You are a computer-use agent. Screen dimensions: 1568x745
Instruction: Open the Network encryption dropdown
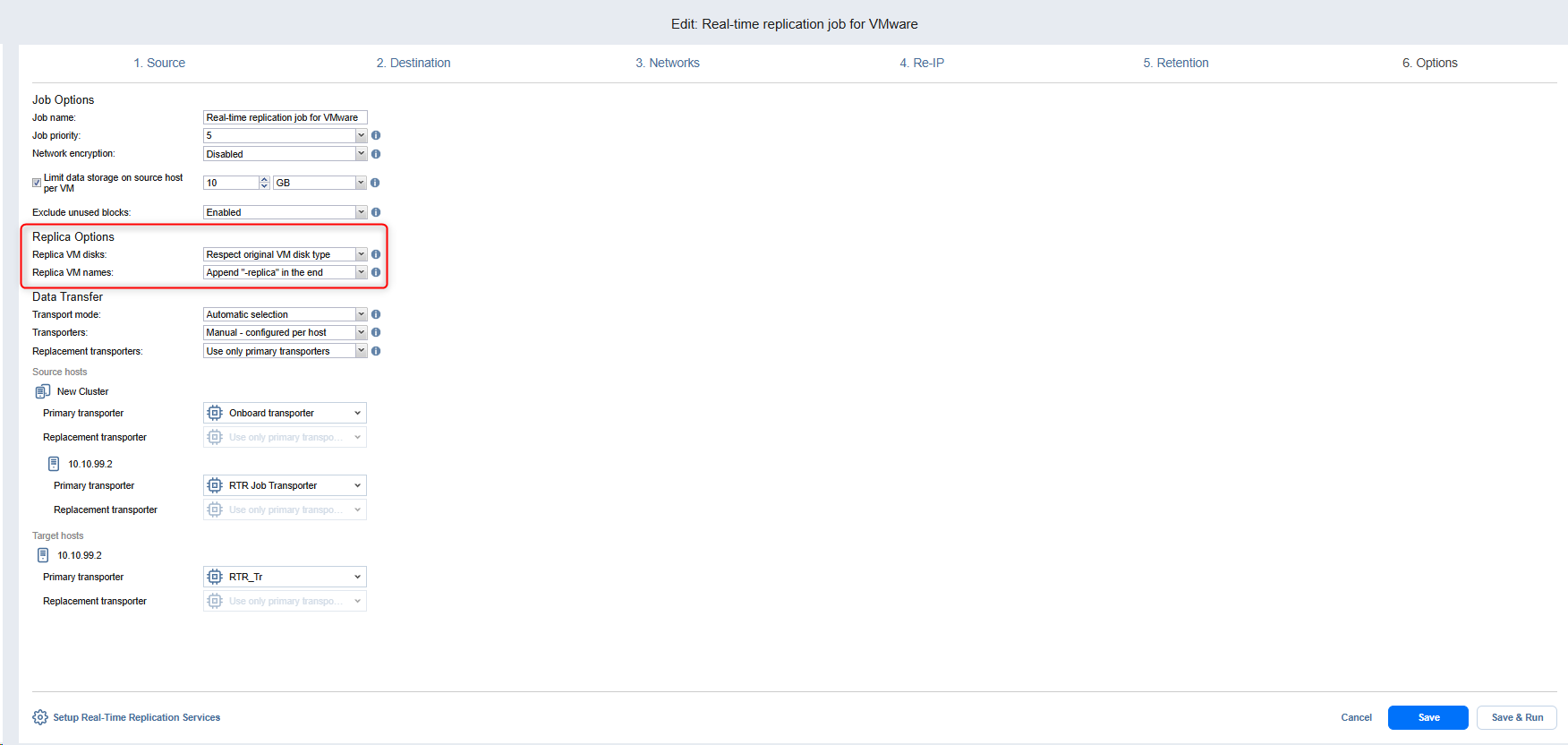(x=285, y=154)
